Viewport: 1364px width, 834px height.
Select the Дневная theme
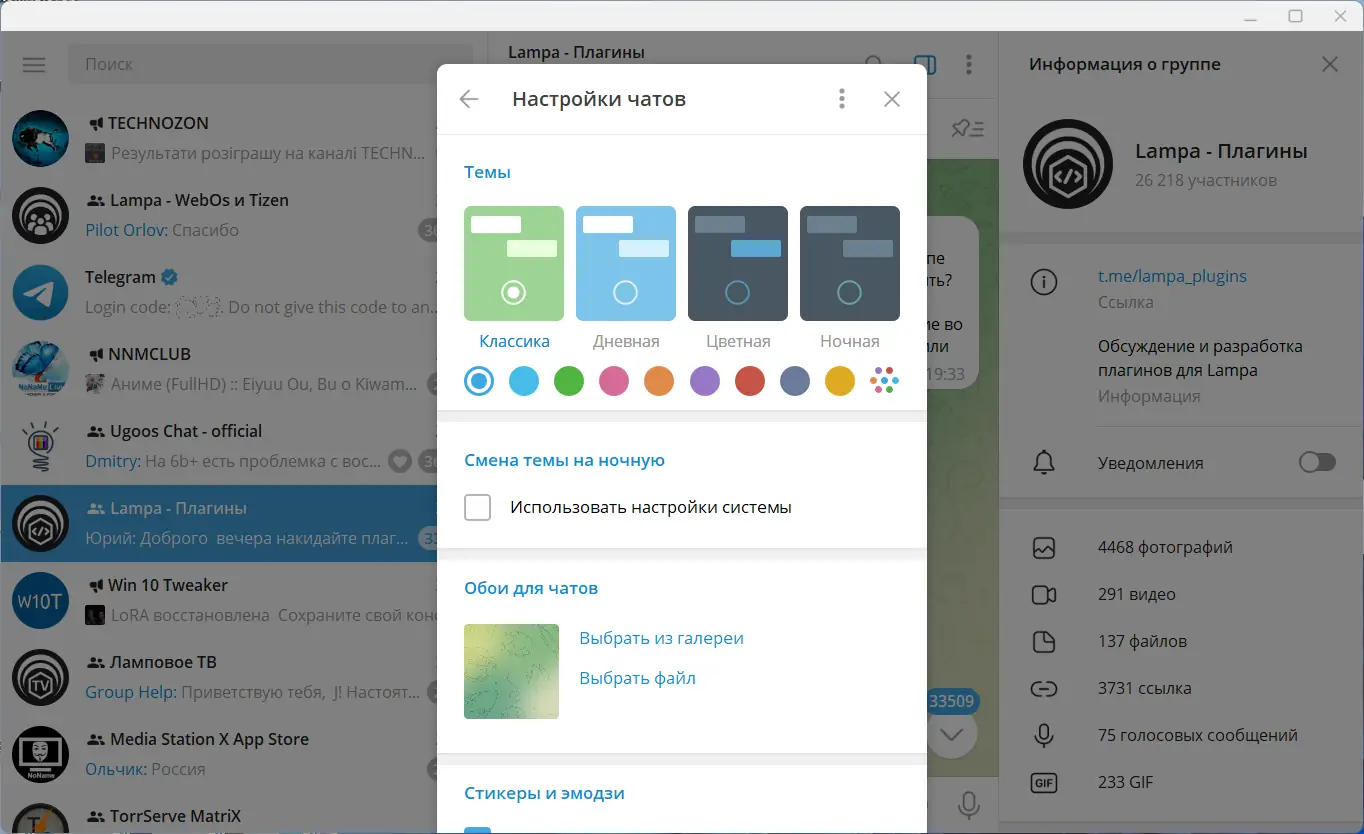(626, 263)
